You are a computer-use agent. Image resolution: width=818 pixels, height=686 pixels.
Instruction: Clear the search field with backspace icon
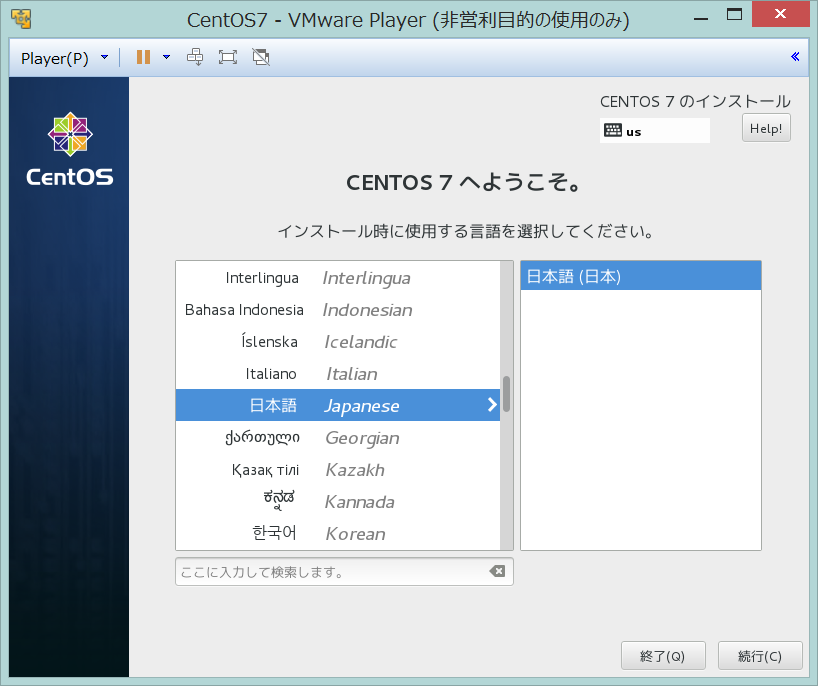pyautogui.click(x=497, y=571)
